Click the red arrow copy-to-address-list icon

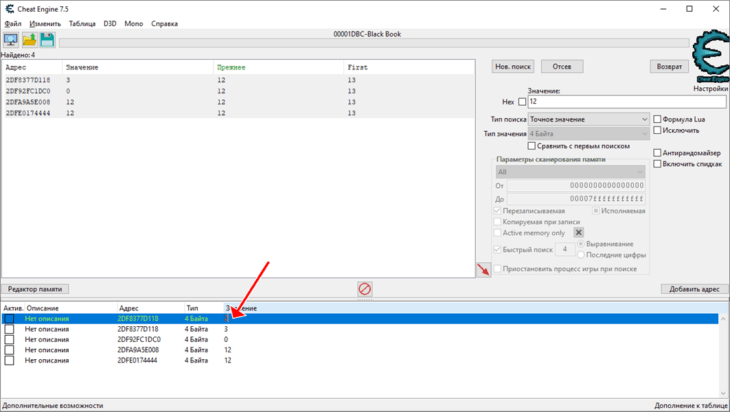[x=483, y=270]
